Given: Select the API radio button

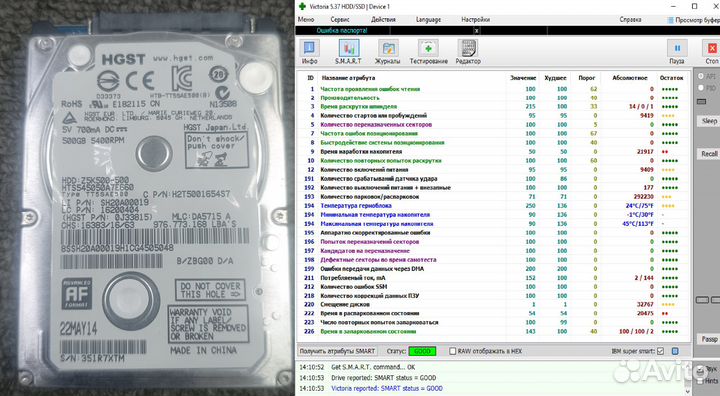Looking at the screenshot, I should [x=701, y=76].
